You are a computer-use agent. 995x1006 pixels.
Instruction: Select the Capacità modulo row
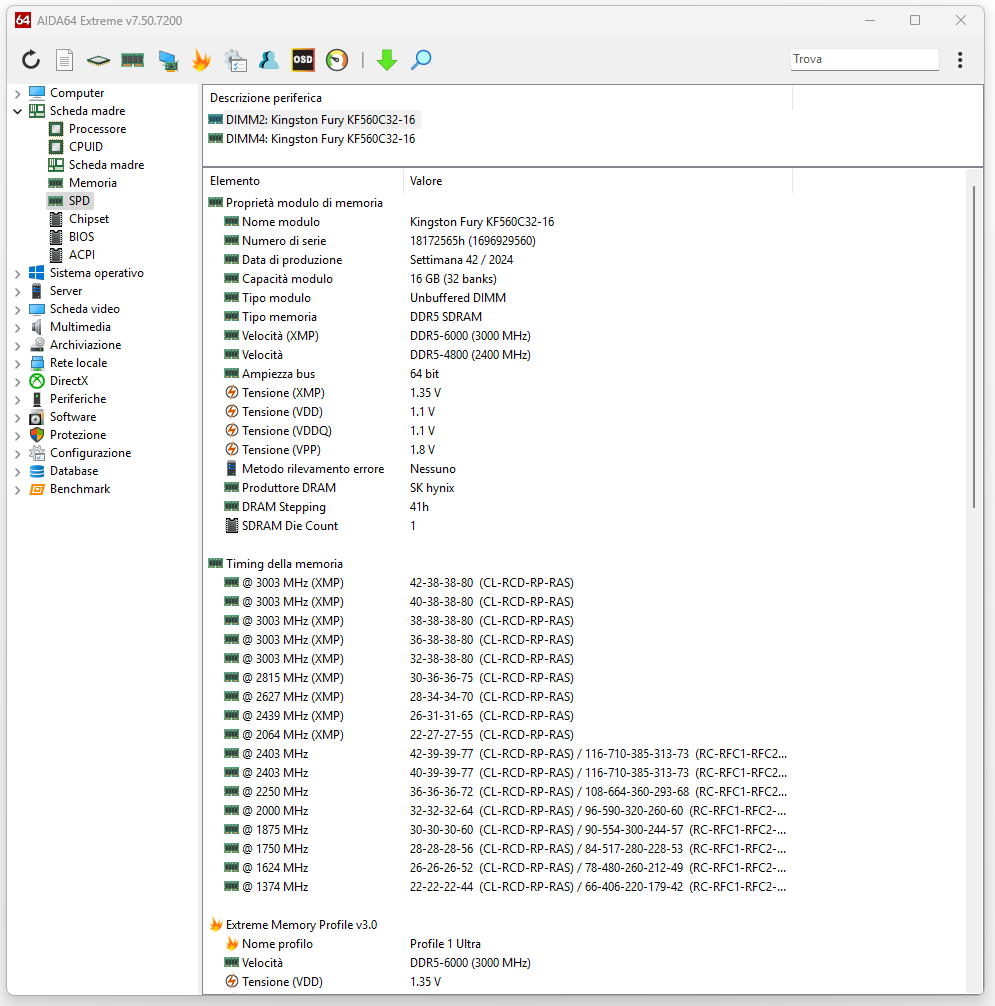coord(498,278)
